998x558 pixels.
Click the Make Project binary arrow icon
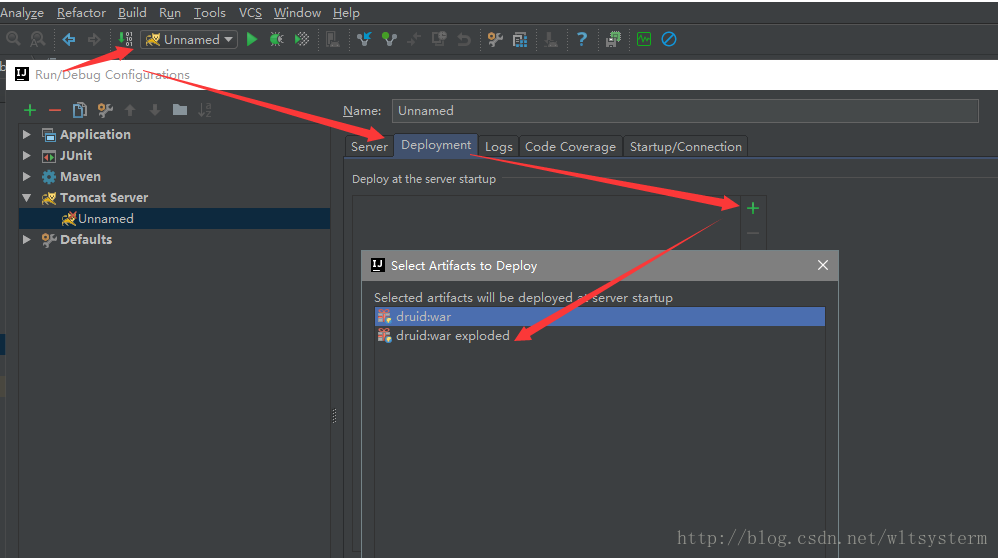click(x=125, y=39)
